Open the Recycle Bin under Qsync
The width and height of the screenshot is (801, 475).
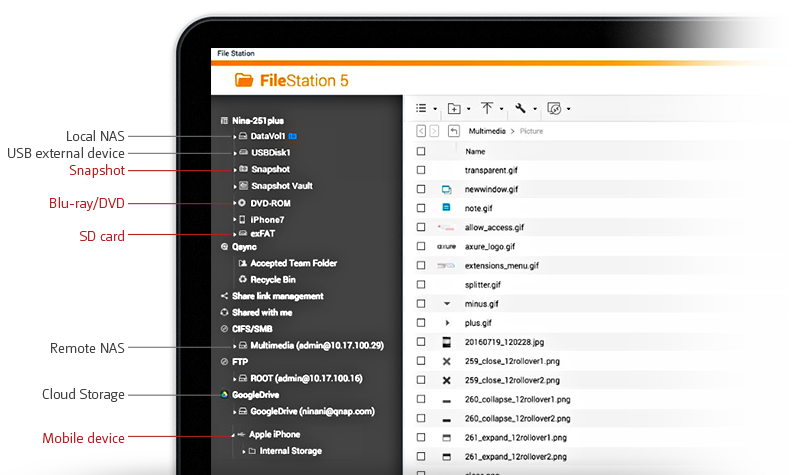tap(272, 279)
